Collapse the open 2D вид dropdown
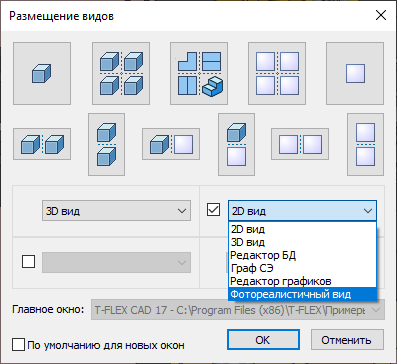Screen dimensions: 397x364 point(302,211)
